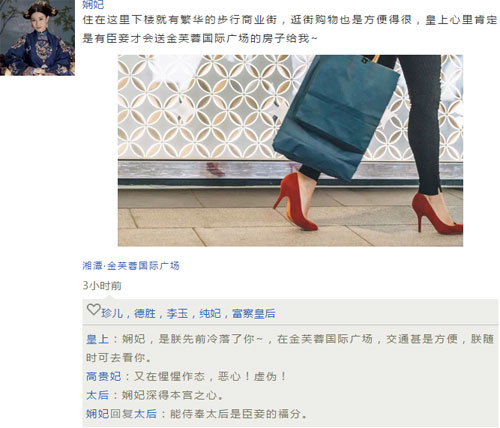Open 娴妃's profile avatar photo

point(37,38)
